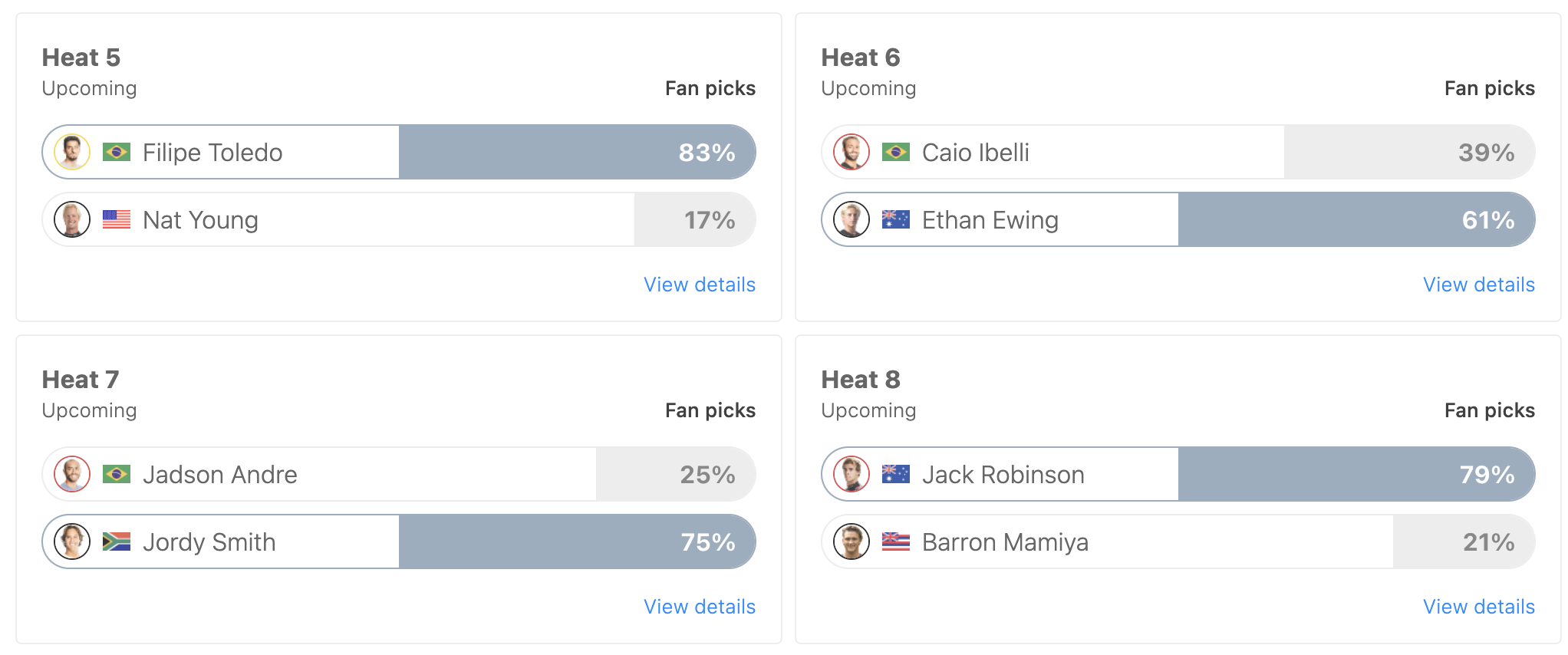
Task: Pick Jordy Smith row in Heat 7
Action: [x=399, y=541]
